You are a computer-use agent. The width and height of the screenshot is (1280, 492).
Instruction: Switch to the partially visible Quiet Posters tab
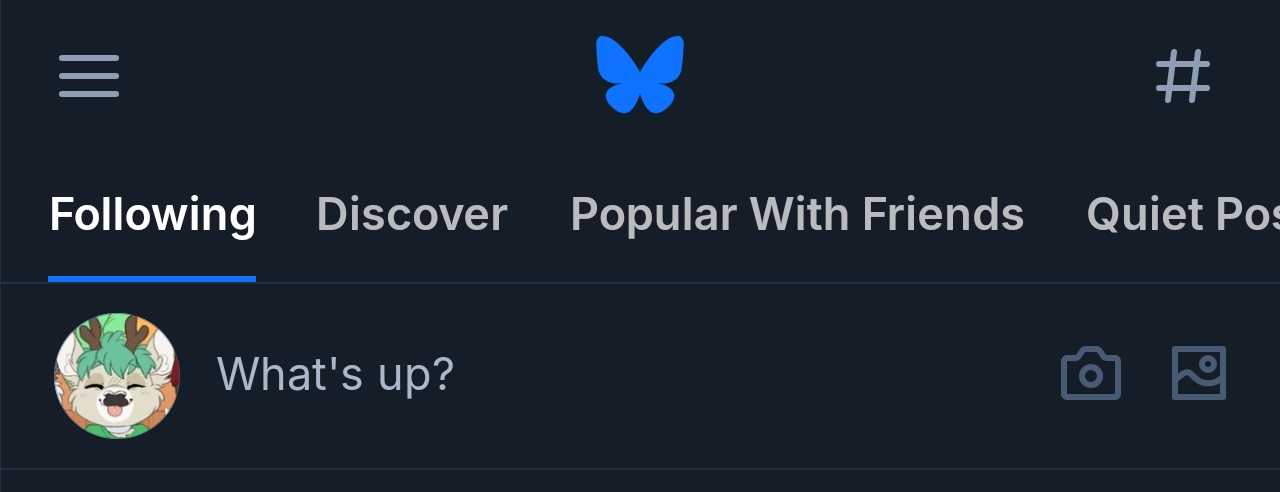click(1182, 214)
